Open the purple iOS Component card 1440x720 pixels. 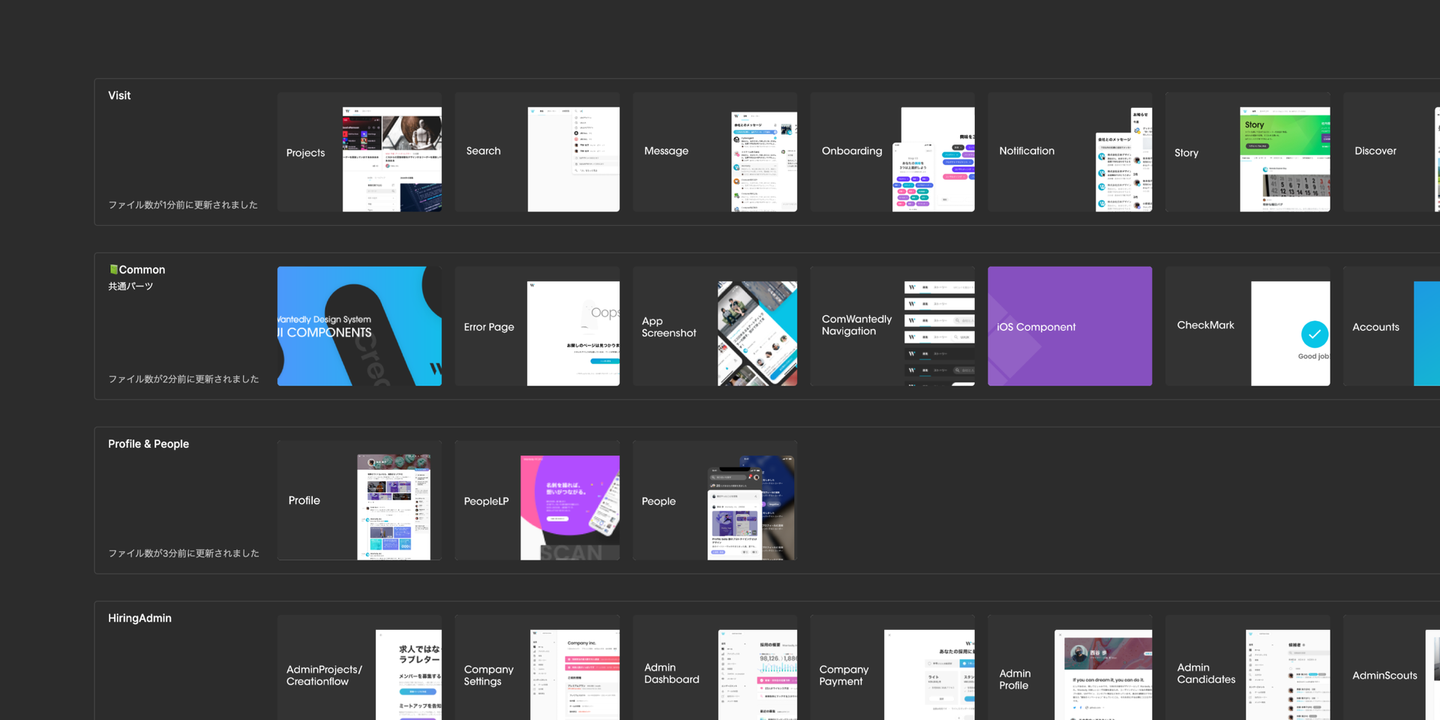1070,326
